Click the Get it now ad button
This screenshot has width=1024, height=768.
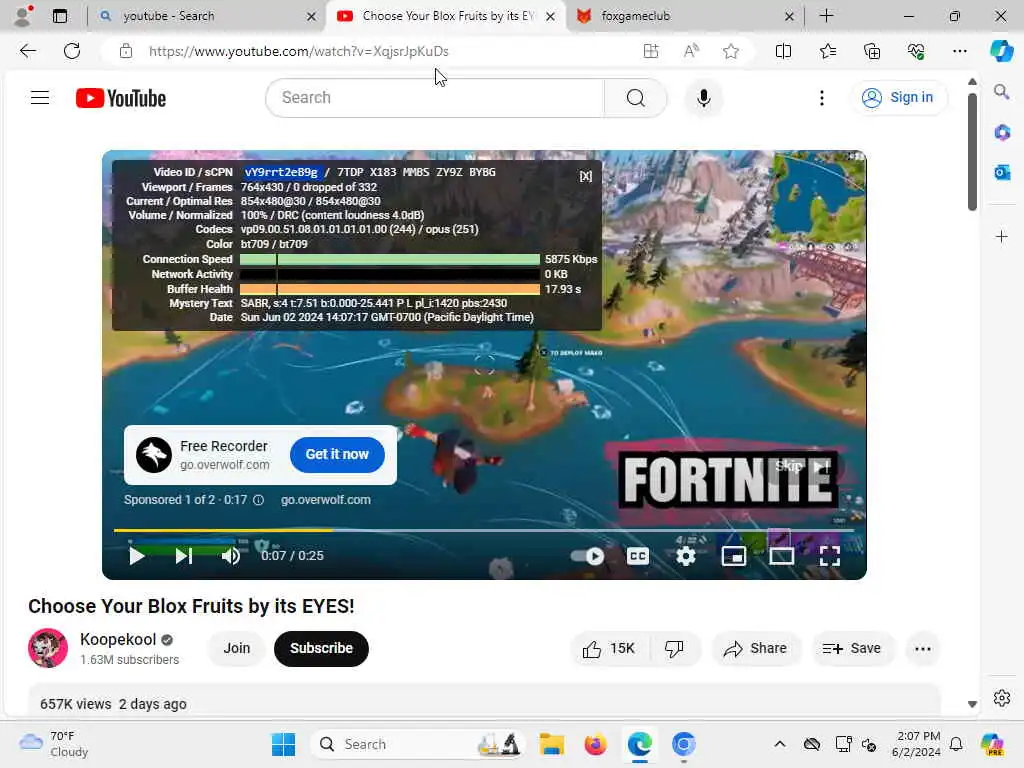(x=337, y=455)
